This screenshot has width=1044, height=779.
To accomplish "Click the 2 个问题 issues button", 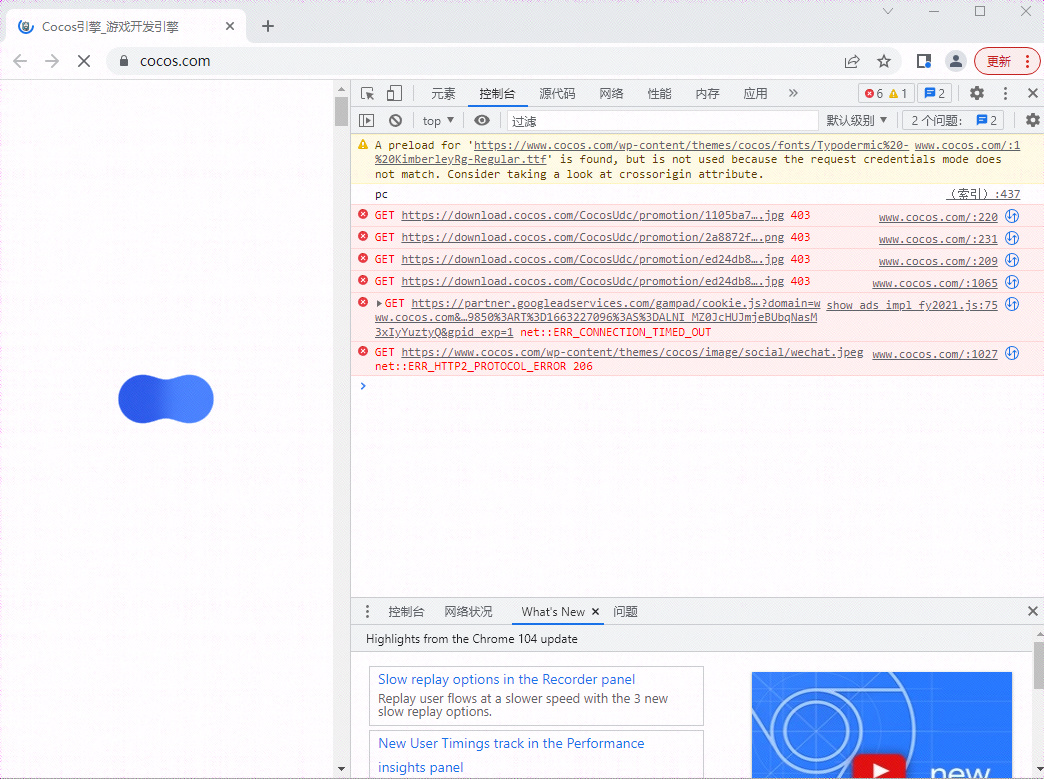I will 953,121.
